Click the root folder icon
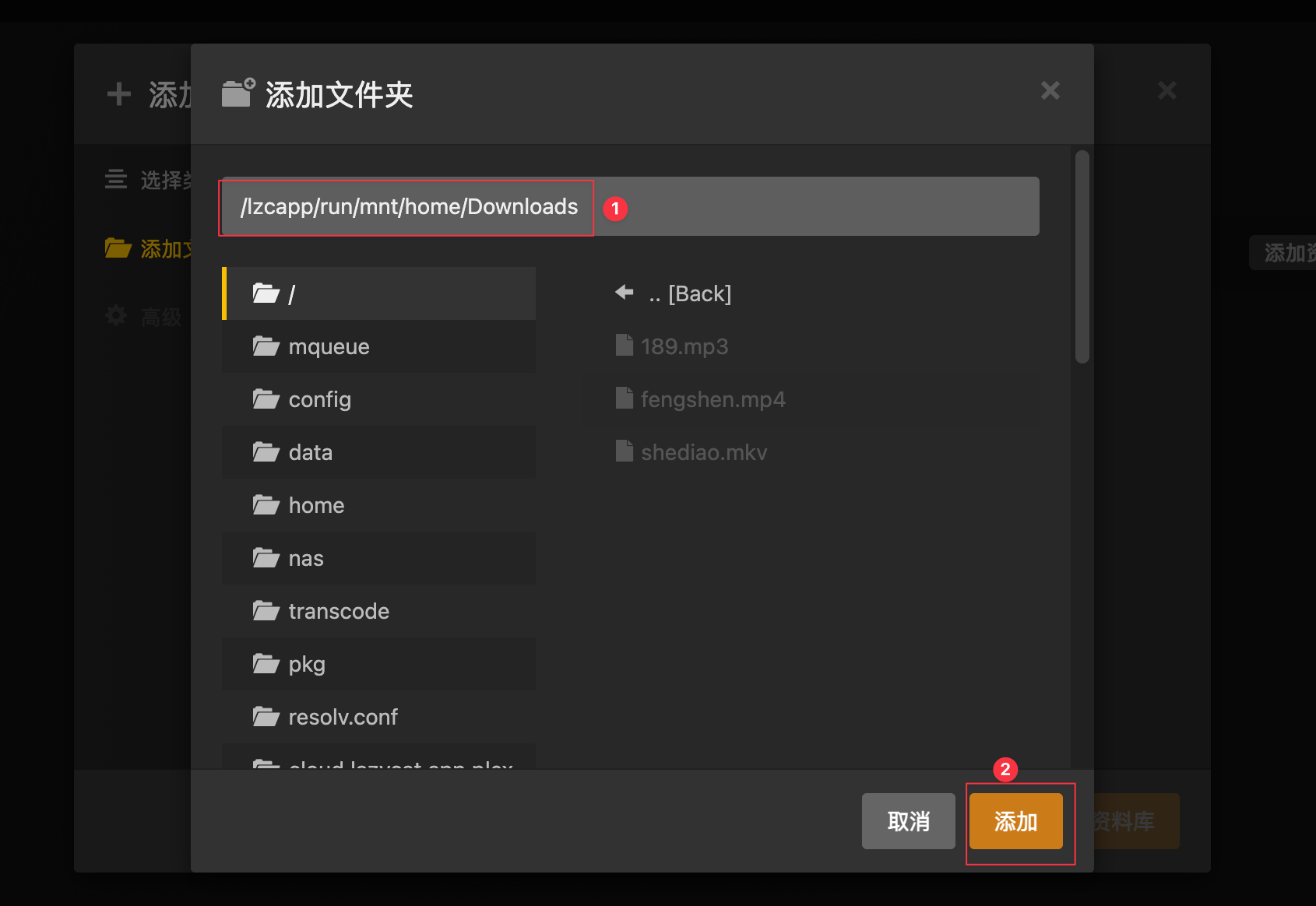The image size is (1316, 906). tap(266, 293)
